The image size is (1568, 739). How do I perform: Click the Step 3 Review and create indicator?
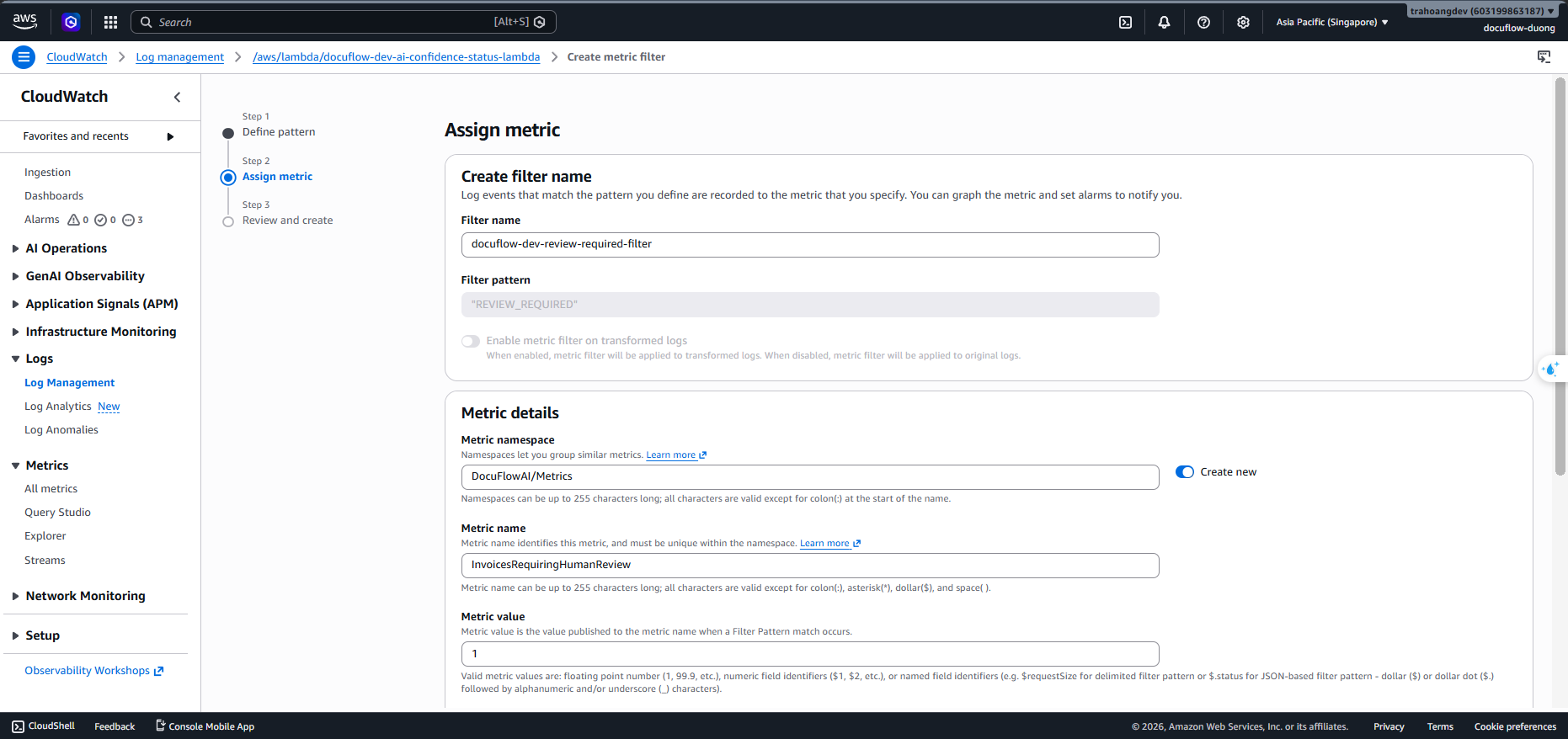click(228, 221)
